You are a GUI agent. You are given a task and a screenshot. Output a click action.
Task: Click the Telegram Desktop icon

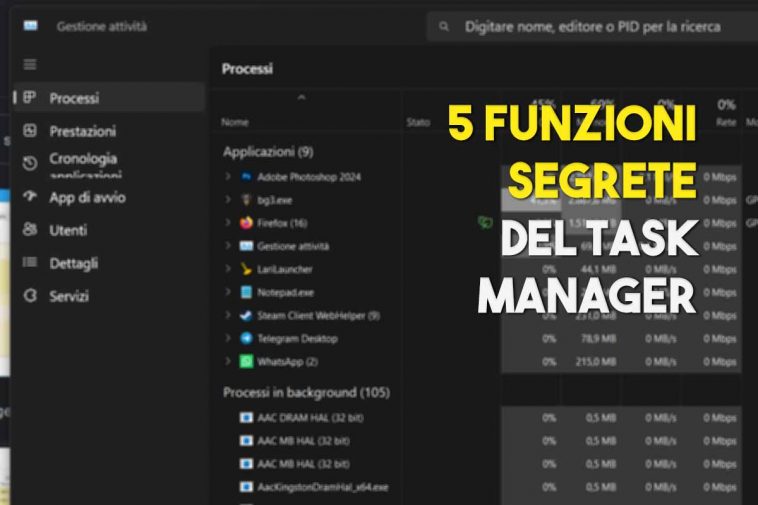pos(246,338)
